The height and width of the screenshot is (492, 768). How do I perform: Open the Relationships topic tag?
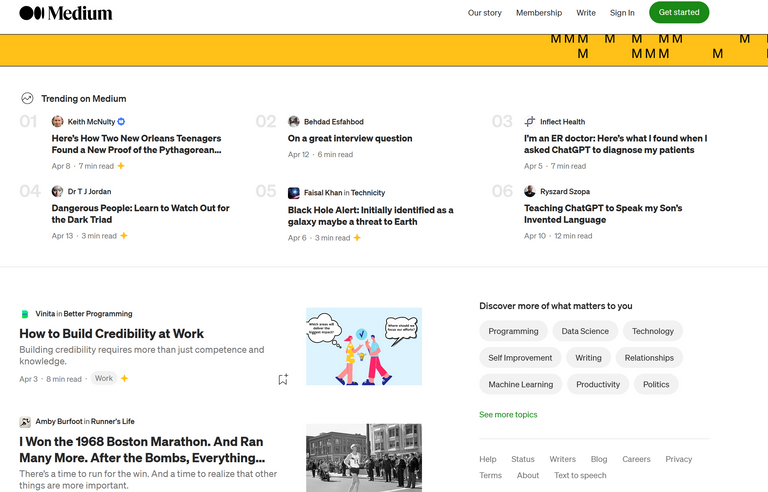click(x=649, y=358)
